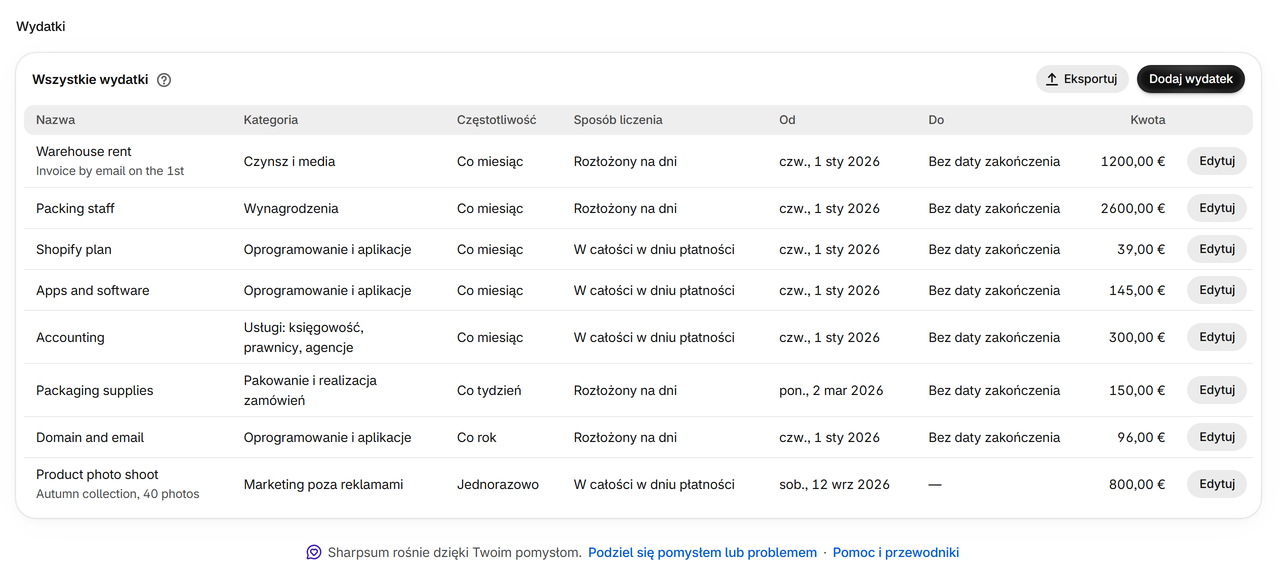Click the Dodaj wydatek button

tap(1190, 79)
